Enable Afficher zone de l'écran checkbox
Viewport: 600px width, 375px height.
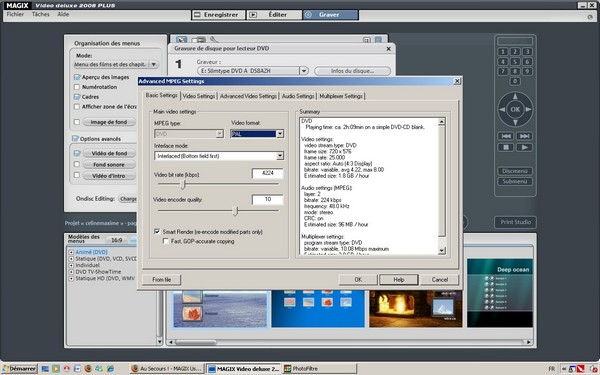(77, 107)
